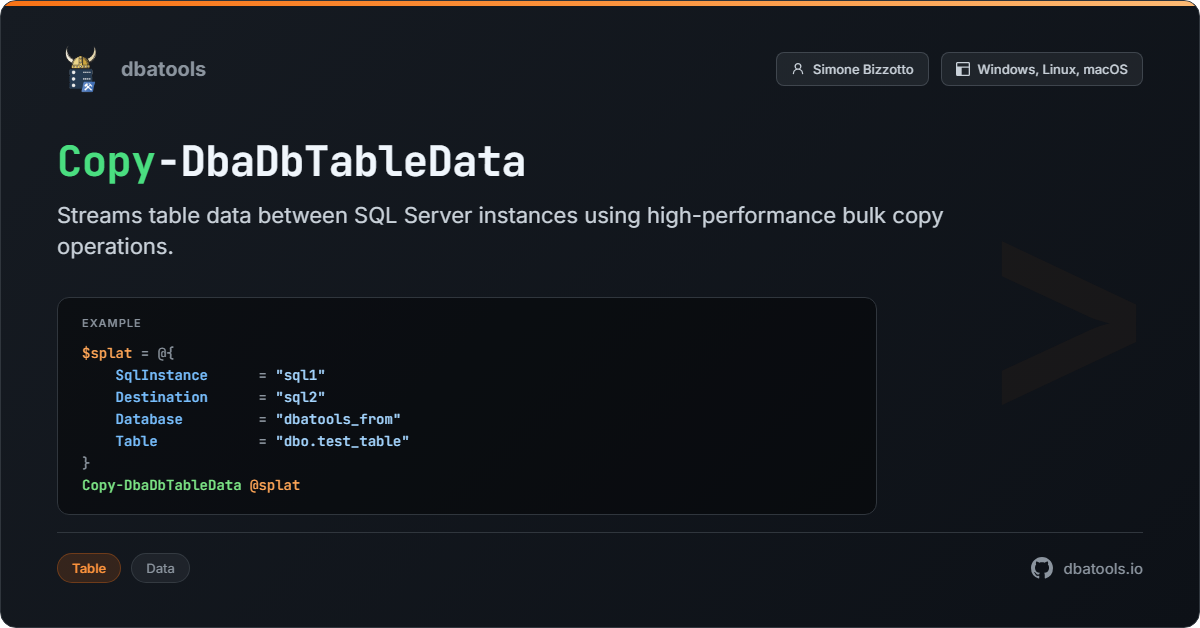Click the $splat variable declaration line
Screen dimensions: 1200x628
[x=128, y=353]
